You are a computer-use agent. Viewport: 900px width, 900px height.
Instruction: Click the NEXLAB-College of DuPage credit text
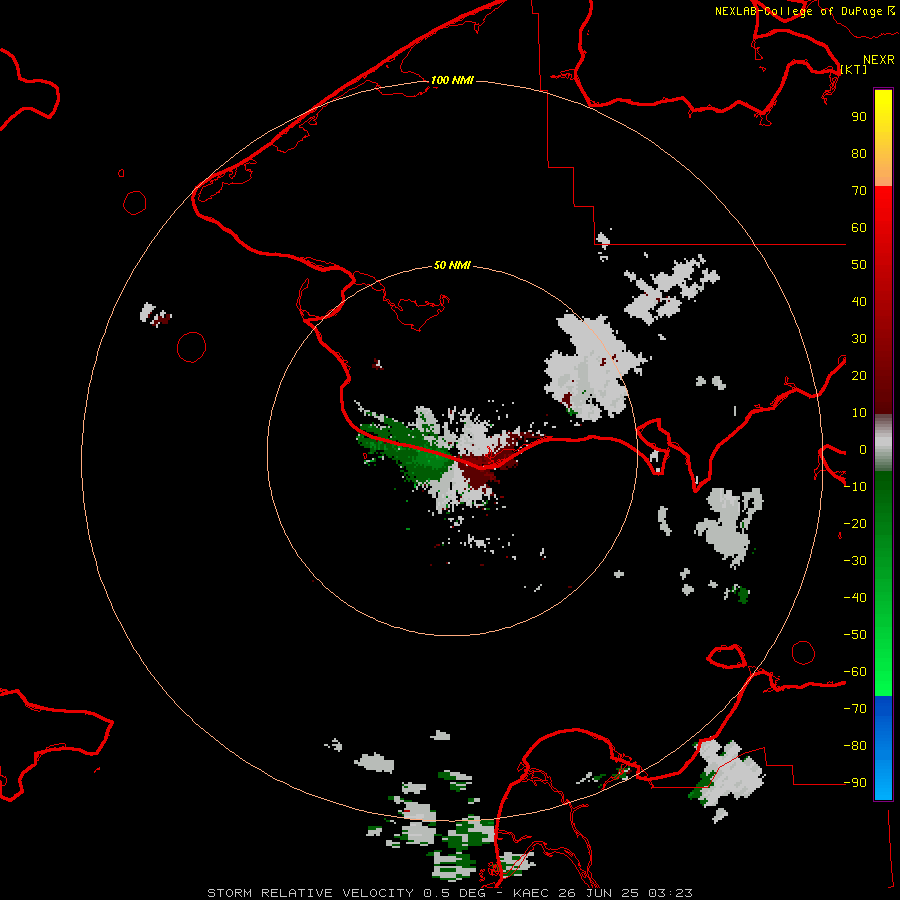coord(798,11)
